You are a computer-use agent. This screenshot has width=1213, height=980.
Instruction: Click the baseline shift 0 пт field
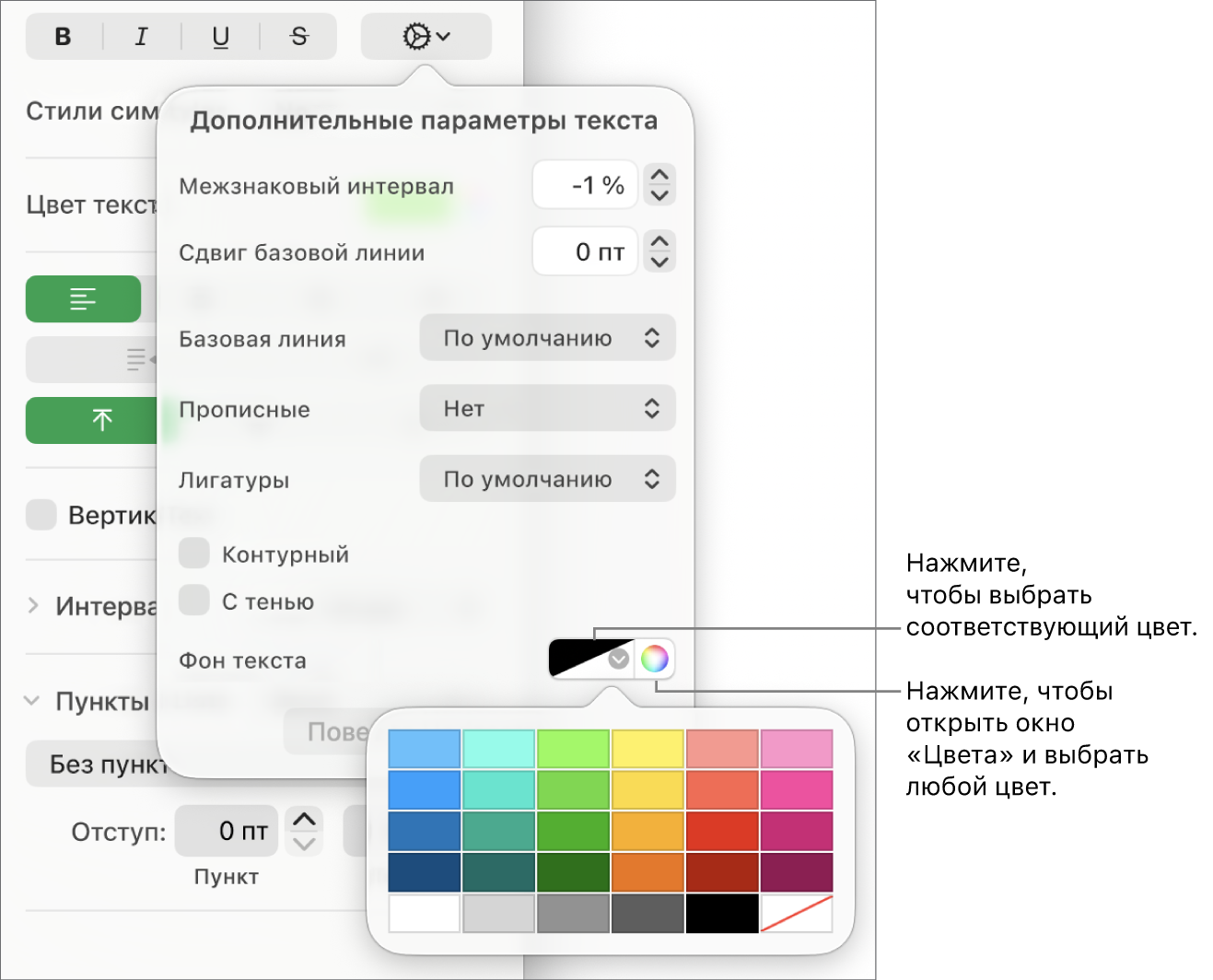[585, 251]
